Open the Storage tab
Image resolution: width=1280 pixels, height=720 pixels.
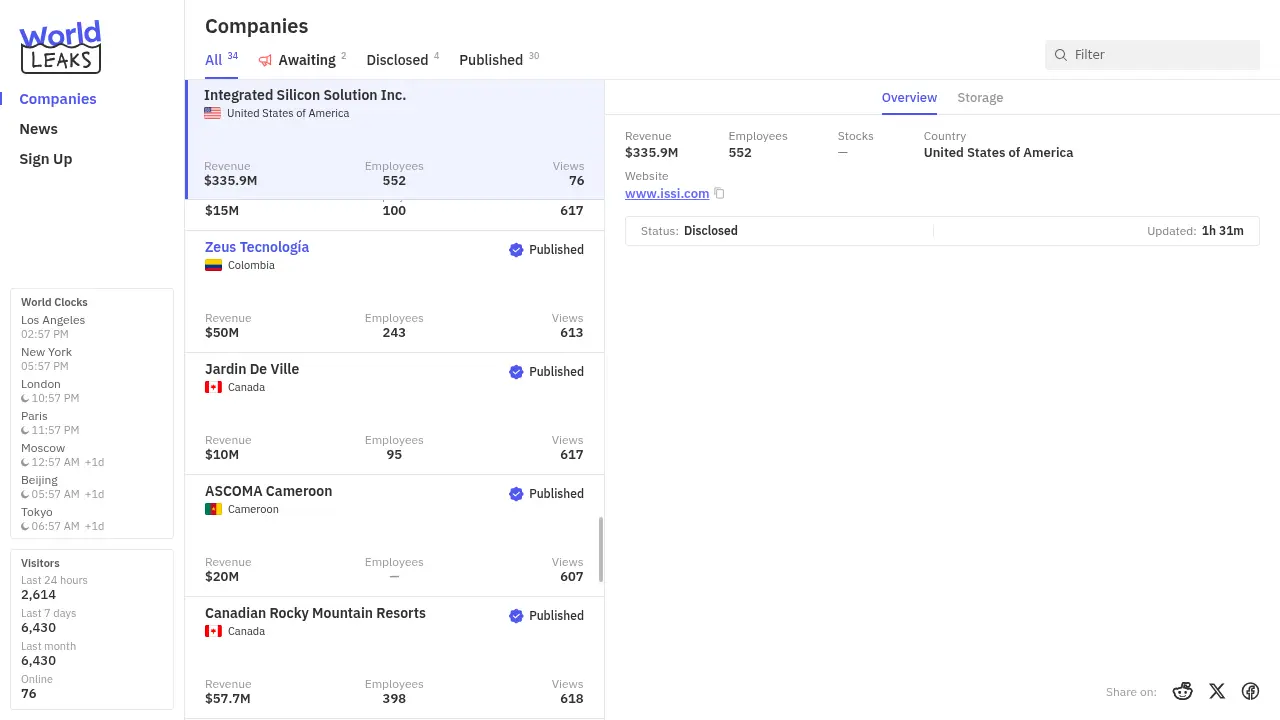pos(979,98)
